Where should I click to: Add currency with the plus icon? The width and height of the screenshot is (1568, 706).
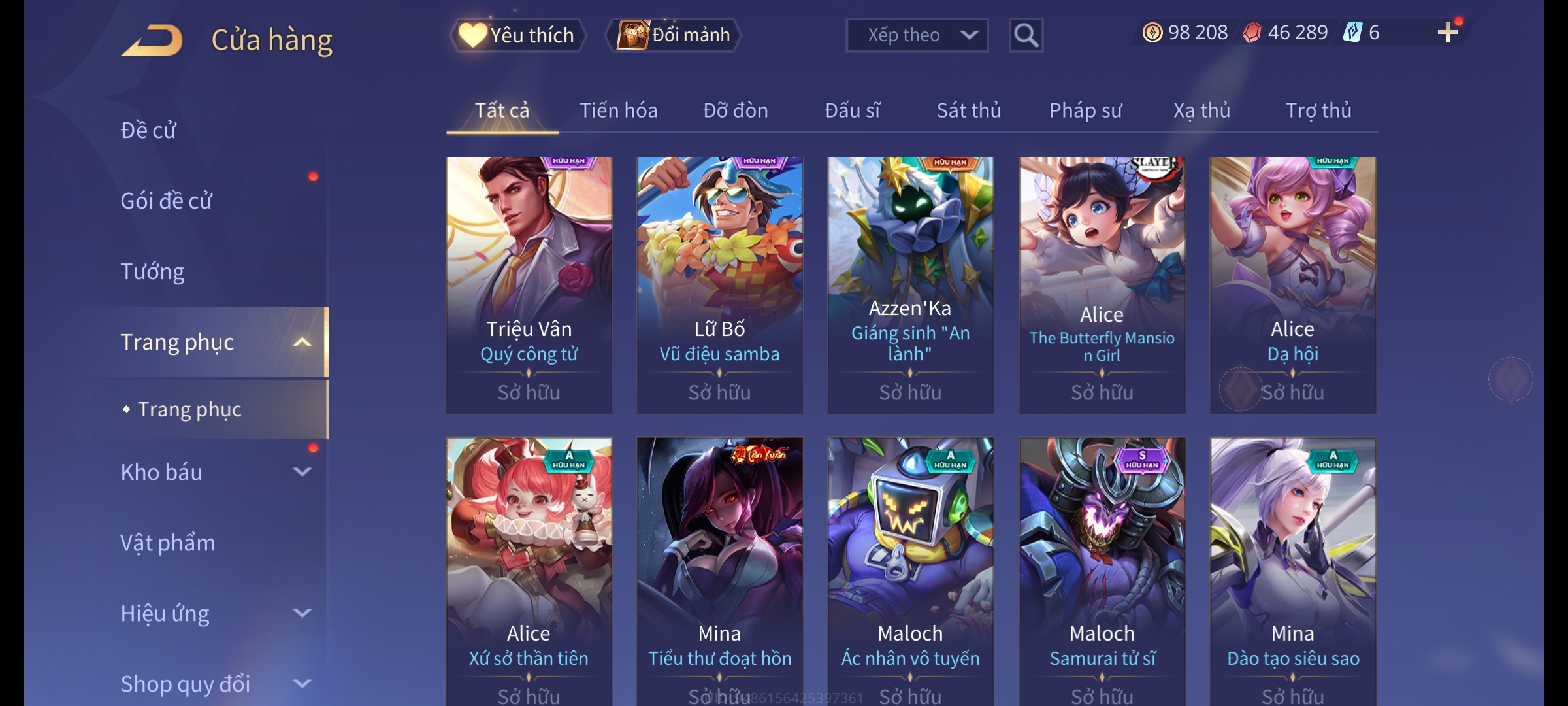tap(1448, 33)
